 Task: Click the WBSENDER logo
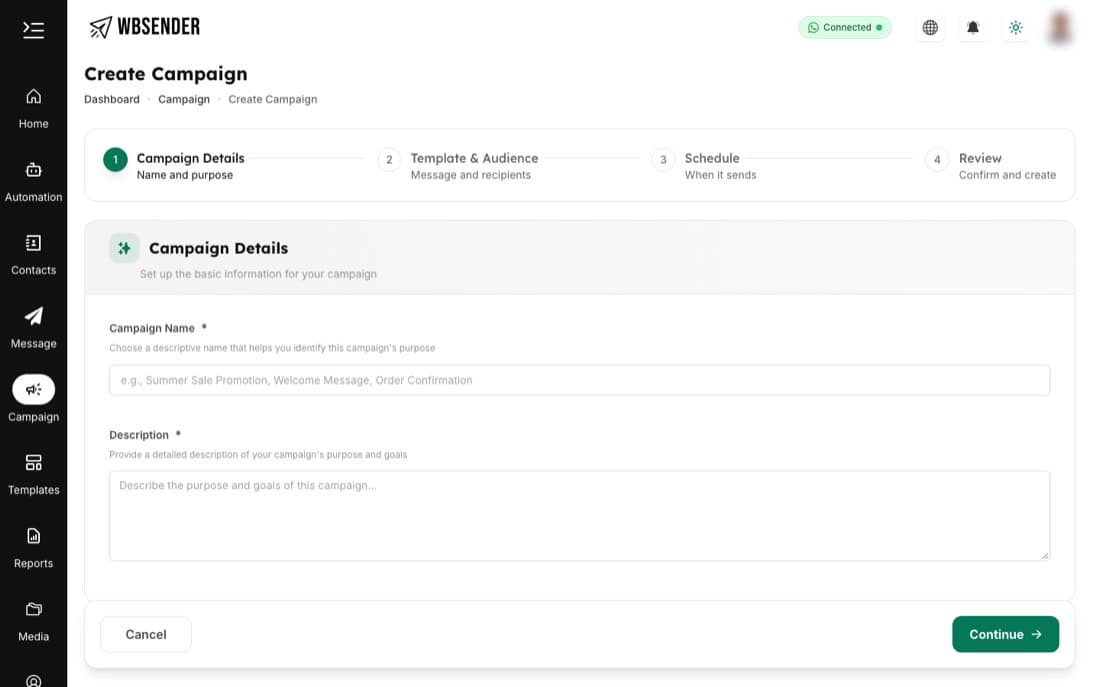click(145, 27)
